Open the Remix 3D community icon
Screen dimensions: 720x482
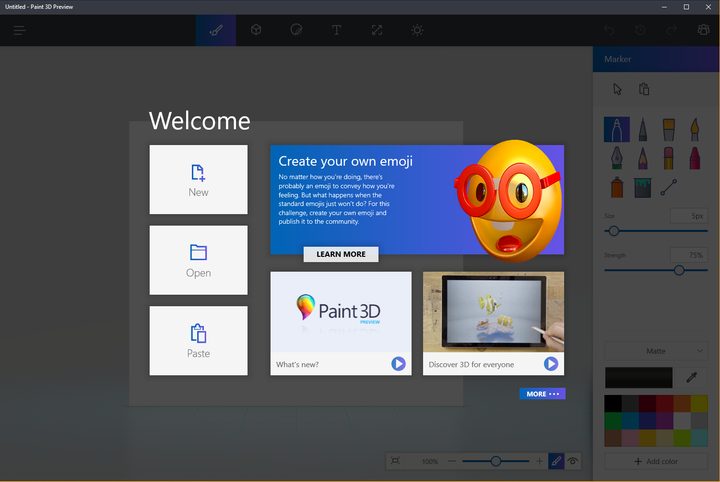[x=703, y=30]
